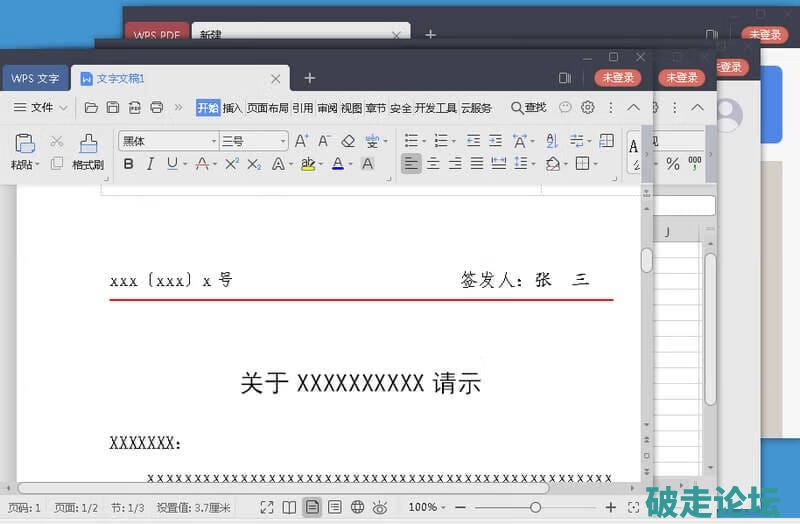Image resolution: width=800 pixels, height=524 pixels.
Task: Zoom in with the plus button
Action: tap(611, 507)
